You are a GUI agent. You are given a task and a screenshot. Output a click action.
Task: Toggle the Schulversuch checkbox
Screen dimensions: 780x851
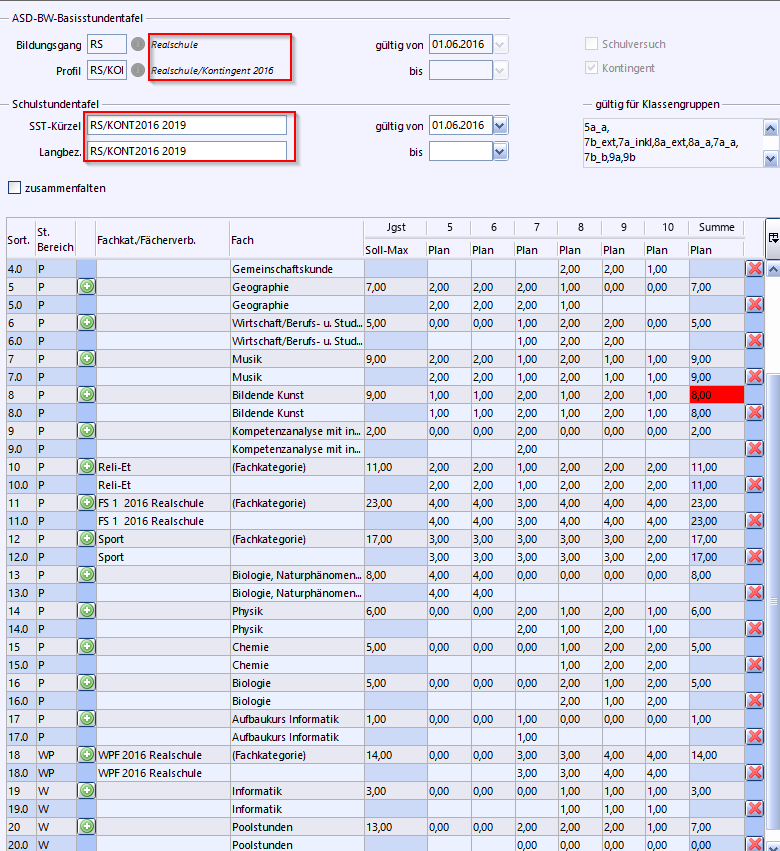pyautogui.click(x=592, y=44)
